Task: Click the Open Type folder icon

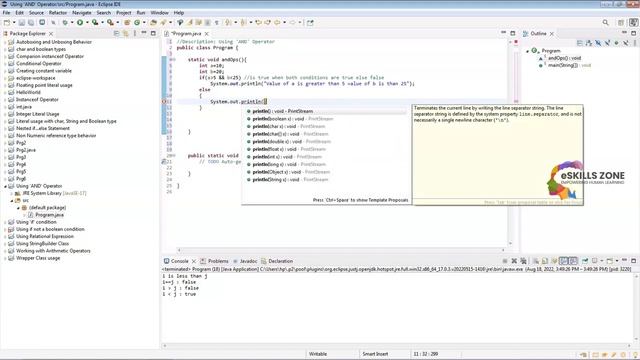Action: point(153,23)
